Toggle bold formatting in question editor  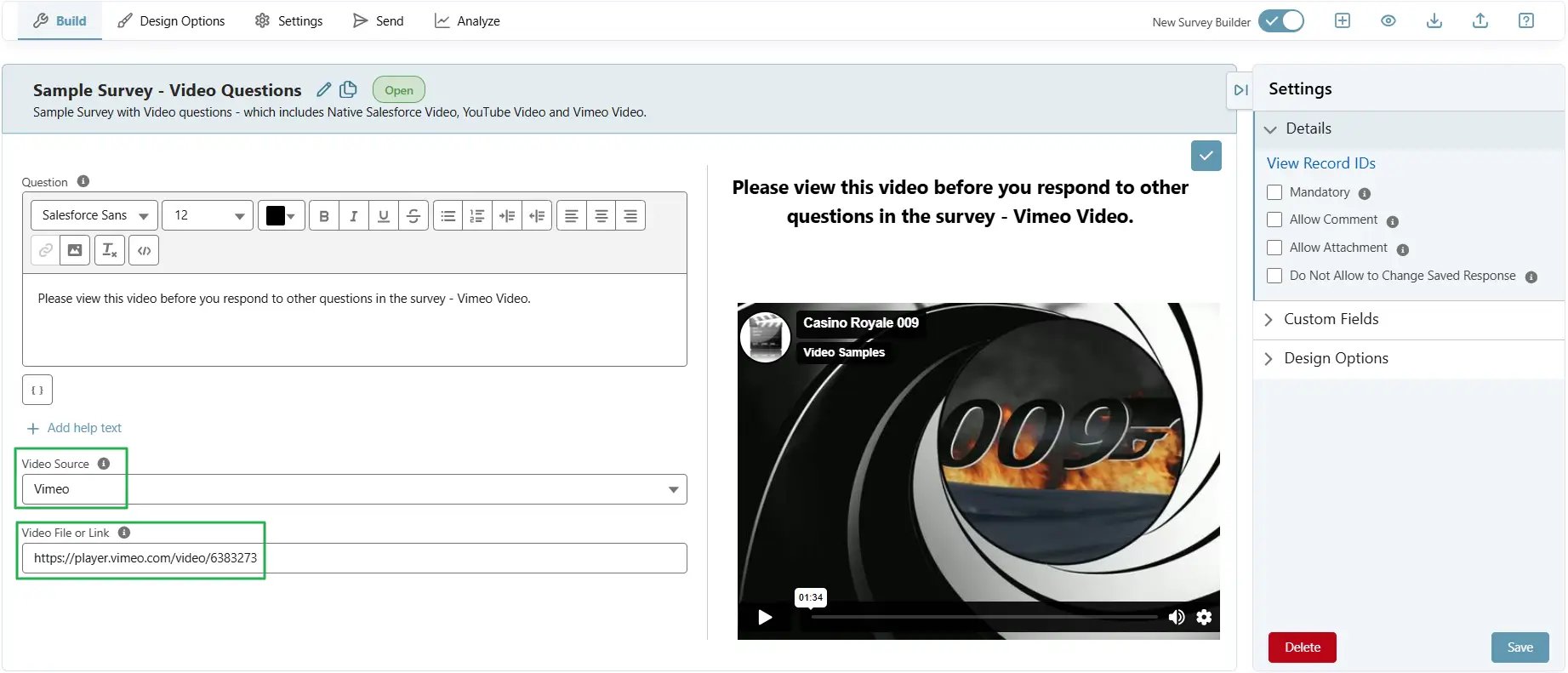click(324, 216)
